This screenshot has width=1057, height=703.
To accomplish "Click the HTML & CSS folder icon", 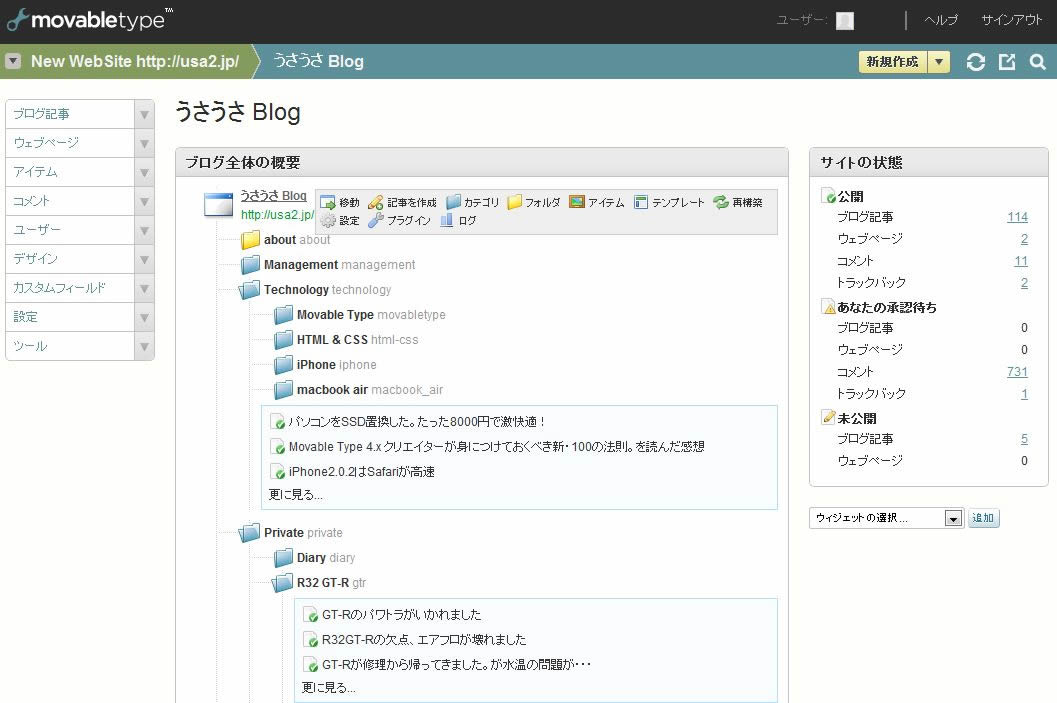I will click(283, 339).
